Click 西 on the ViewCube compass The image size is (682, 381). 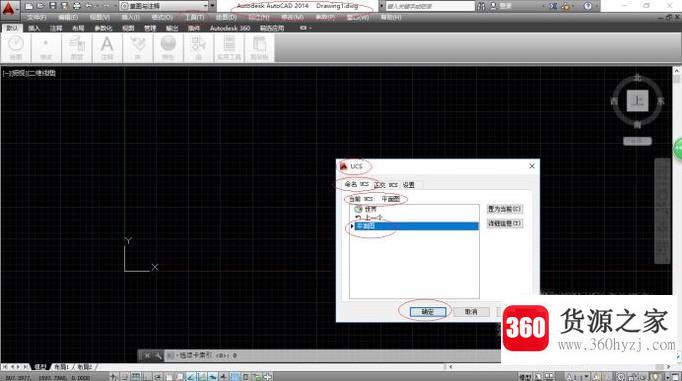614,101
